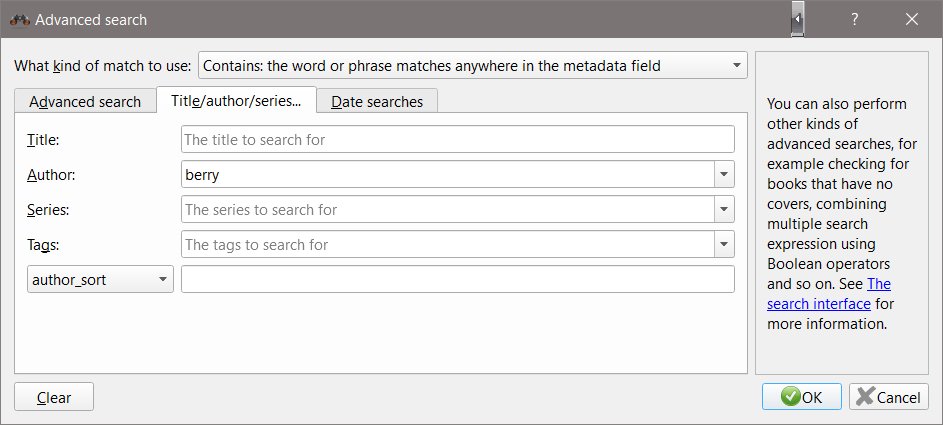Open the match kind dropdown
The width and height of the screenshot is (943, 425).
pos(473,66)
